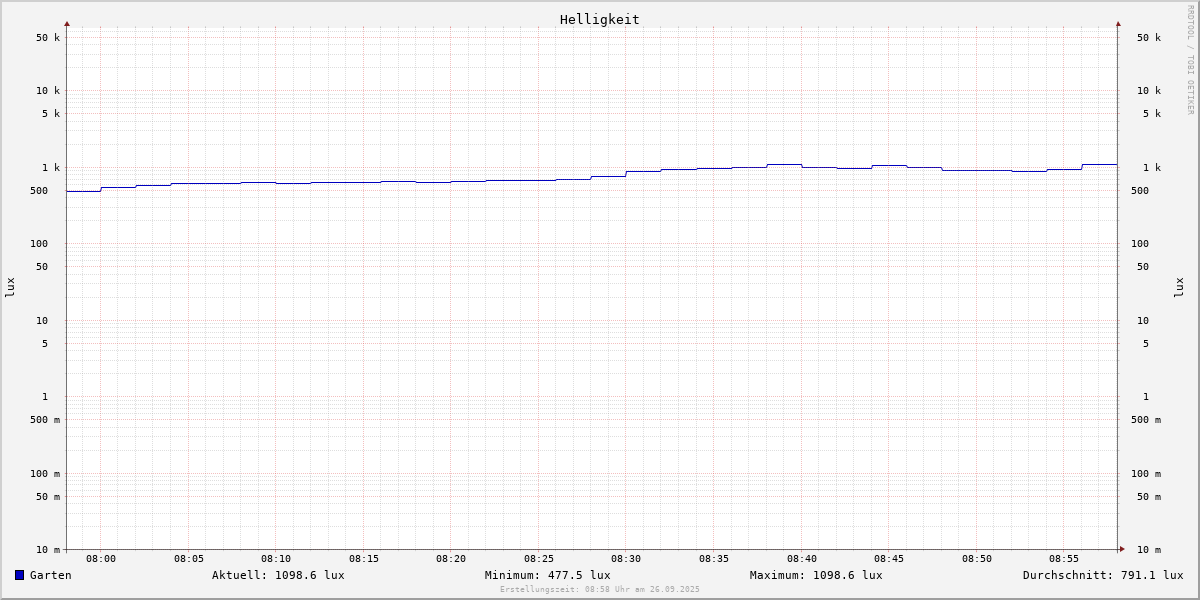The width and height of the screenshot is (1200, 600).
Task: Click the Helligkeit chart title
Action: [599, 19]
